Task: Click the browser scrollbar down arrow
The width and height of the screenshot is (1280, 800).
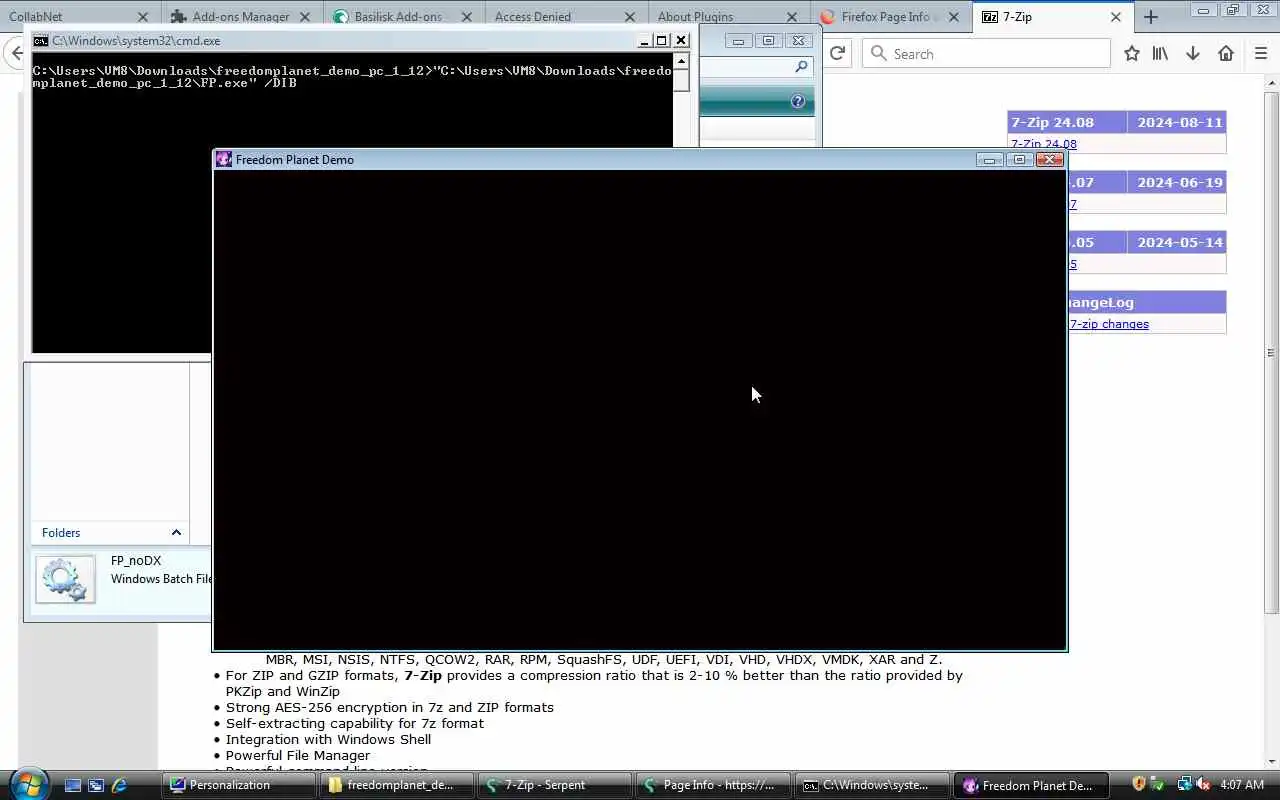Action: 1271,763
